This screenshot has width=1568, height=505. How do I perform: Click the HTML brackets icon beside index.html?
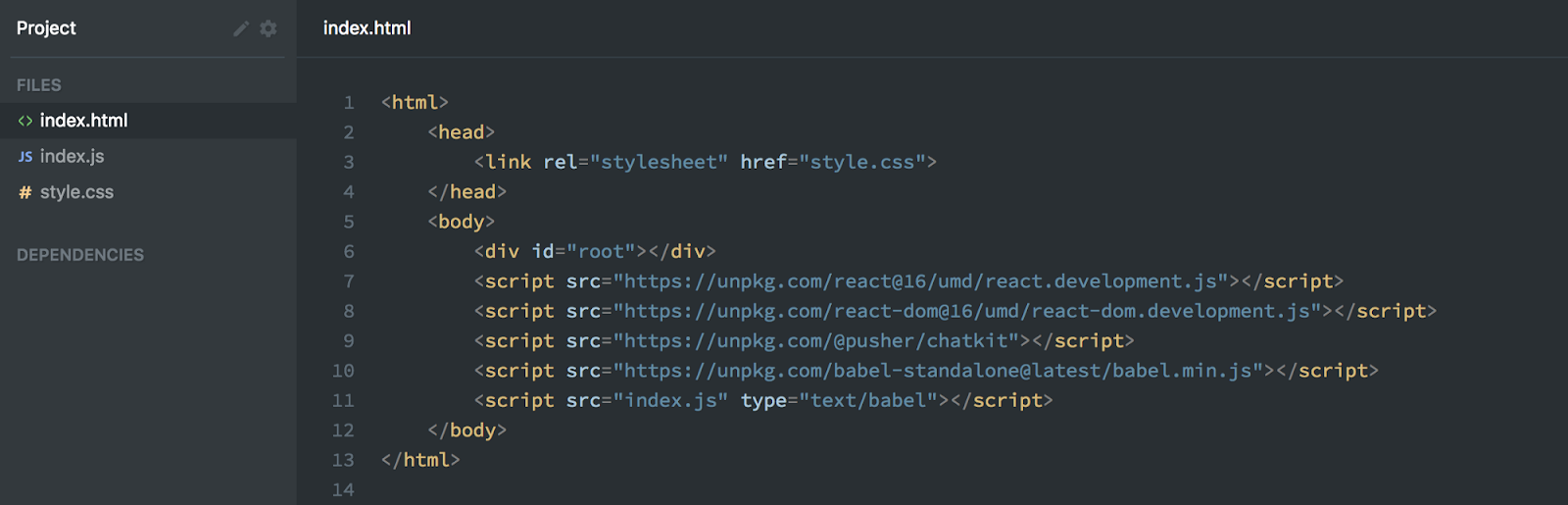(25, 121)
